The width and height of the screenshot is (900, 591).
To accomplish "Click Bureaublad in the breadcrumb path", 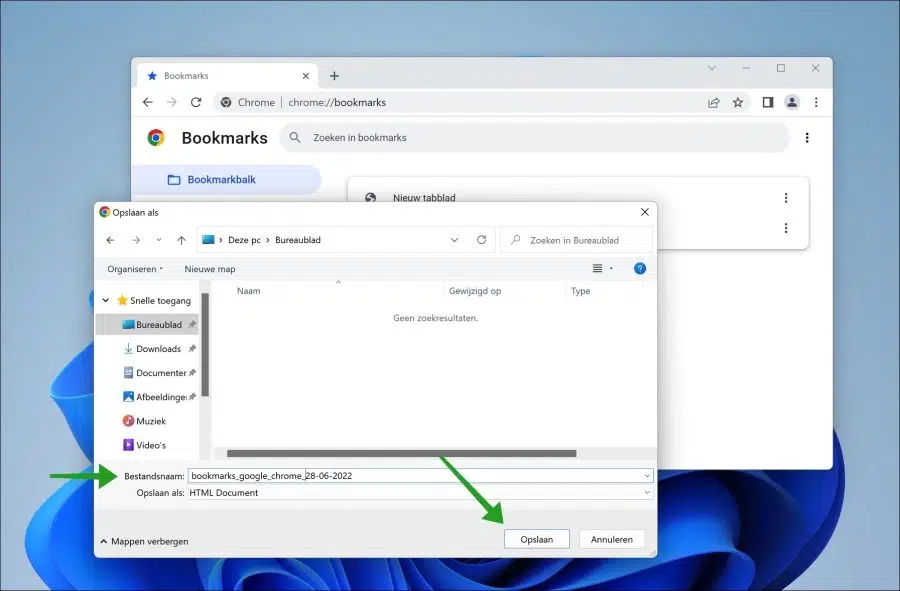I will [298, 240].
